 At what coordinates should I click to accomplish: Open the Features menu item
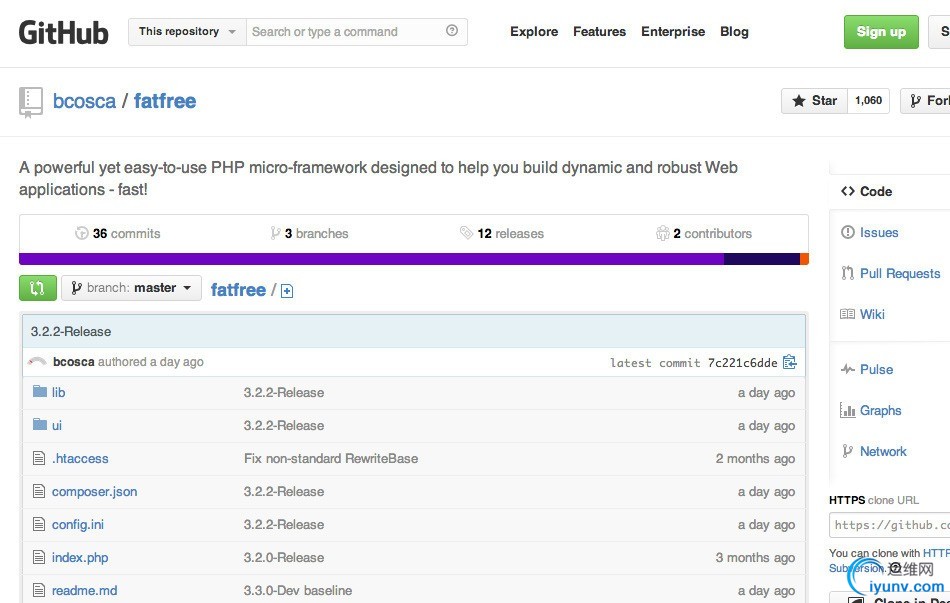[599, 32]
